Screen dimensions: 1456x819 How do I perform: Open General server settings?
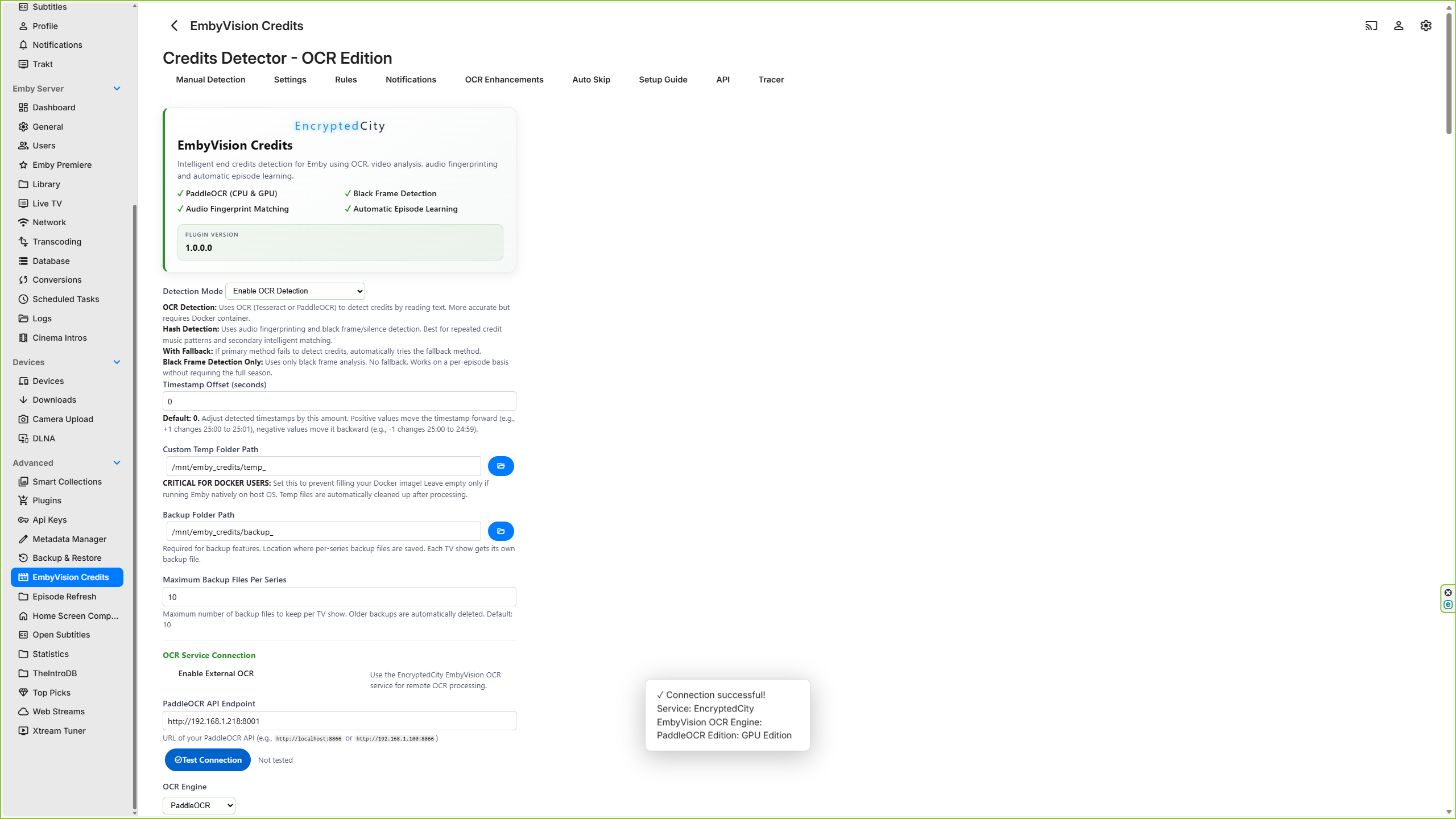coord(67,127)
